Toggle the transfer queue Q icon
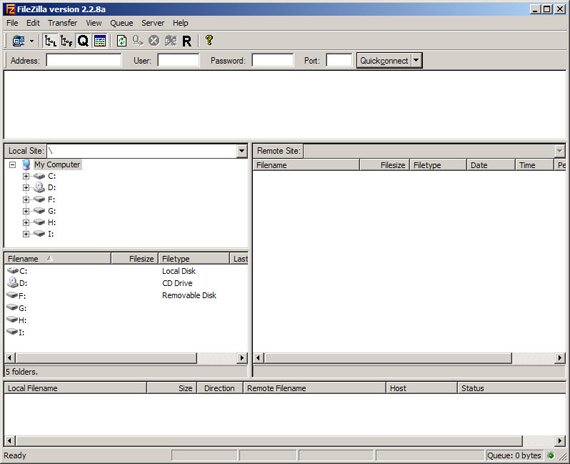The height and width of the screenshot is (464, 570). (83, 41)
